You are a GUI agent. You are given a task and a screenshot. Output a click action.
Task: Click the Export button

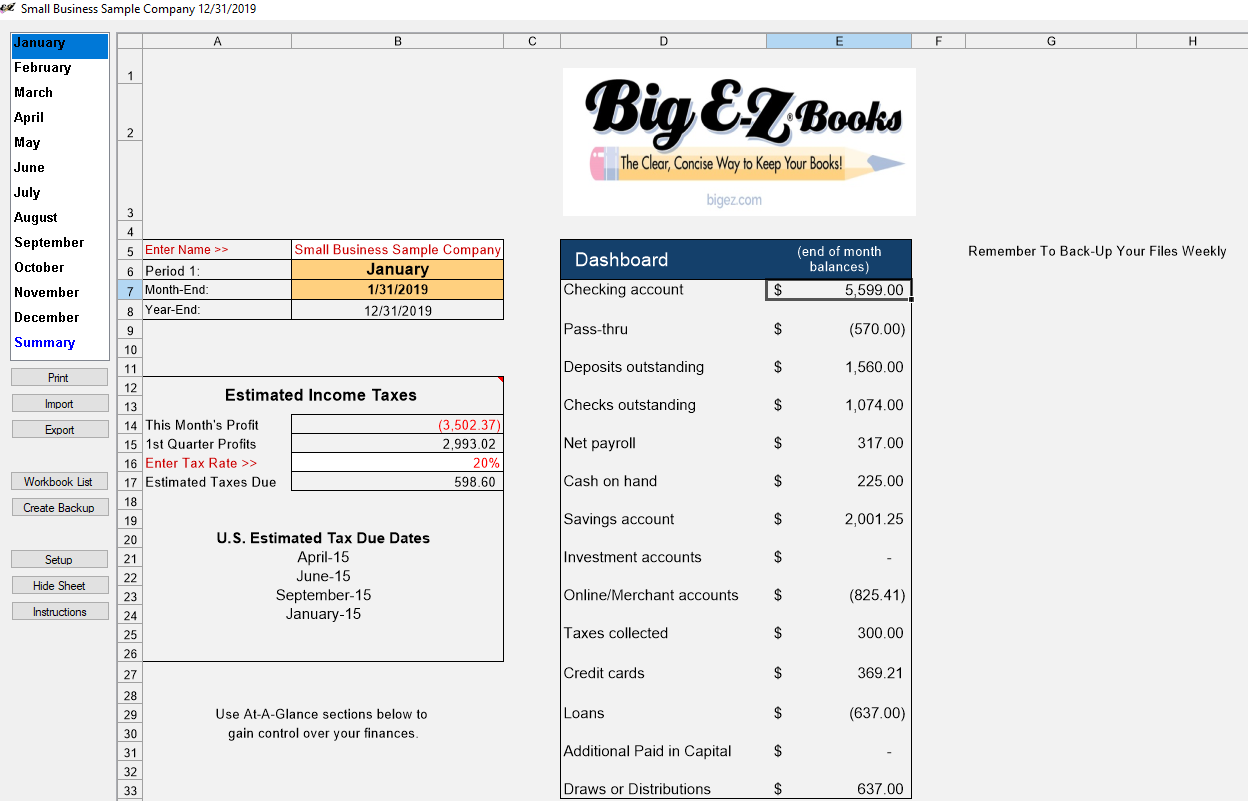coord(59,430)
